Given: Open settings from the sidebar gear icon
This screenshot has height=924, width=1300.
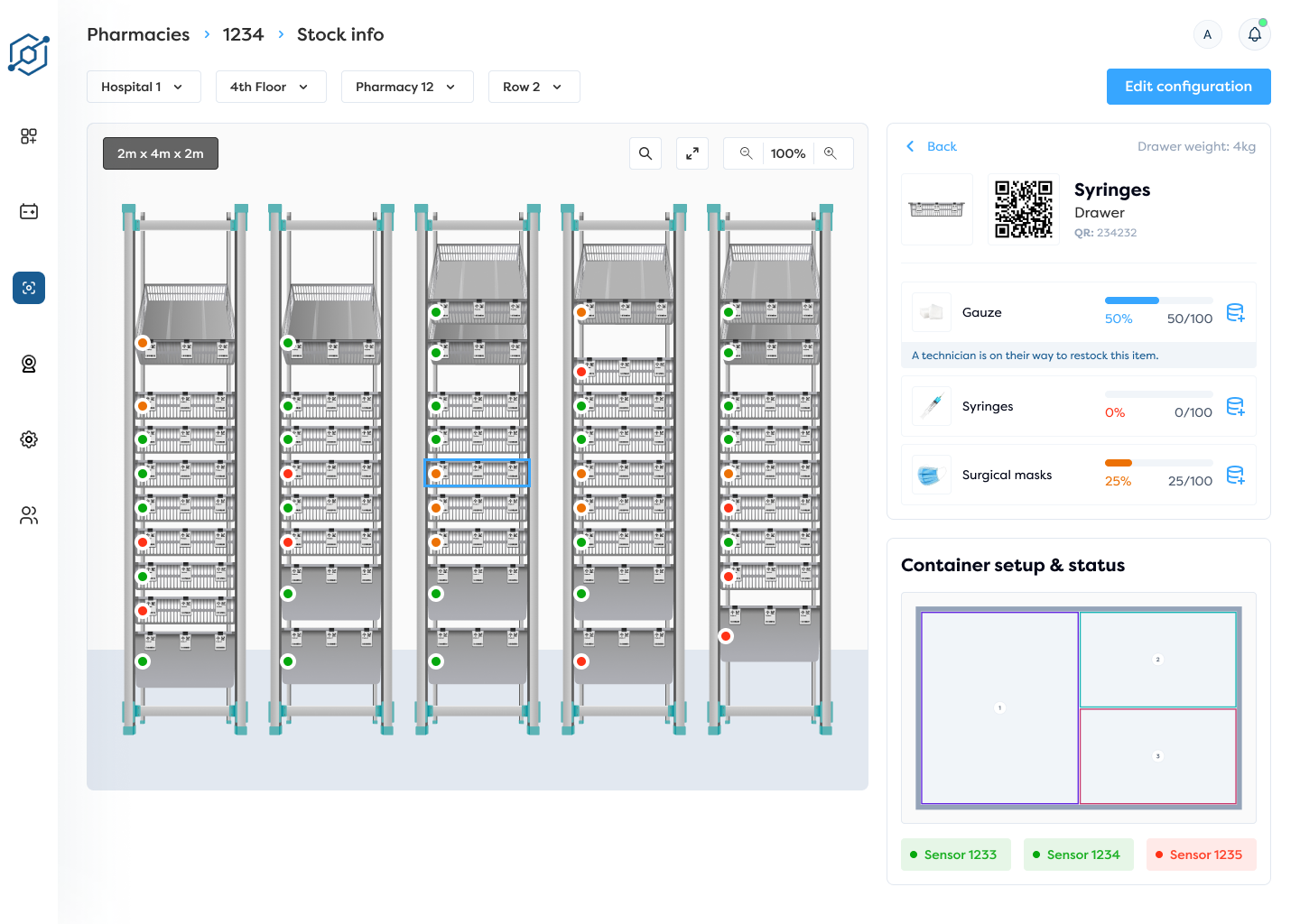Looking at the screenshot, I should (x=28, y=439).
